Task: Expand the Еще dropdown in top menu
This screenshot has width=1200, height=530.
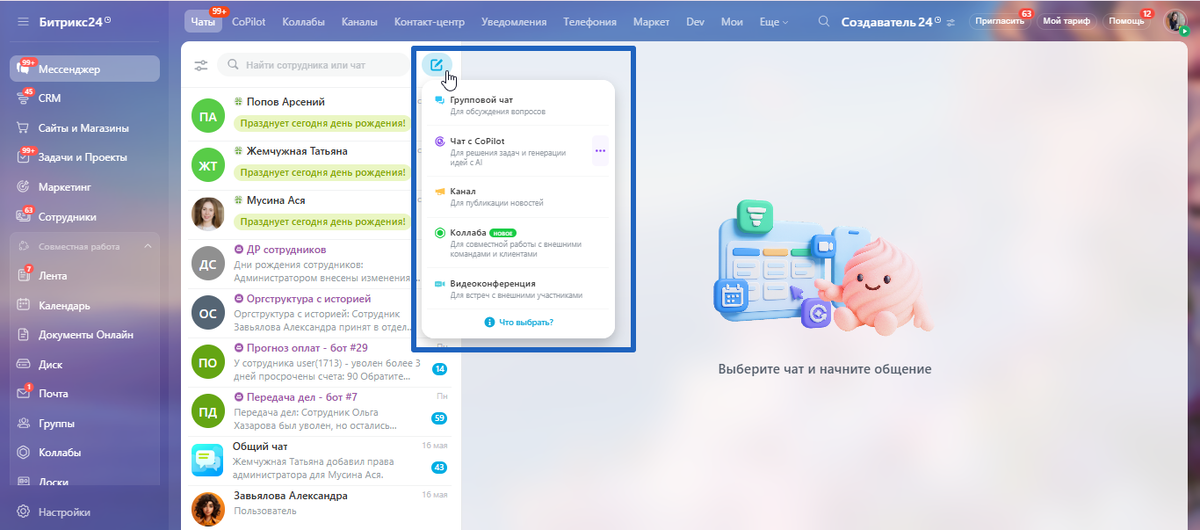Action: point(774,21)
